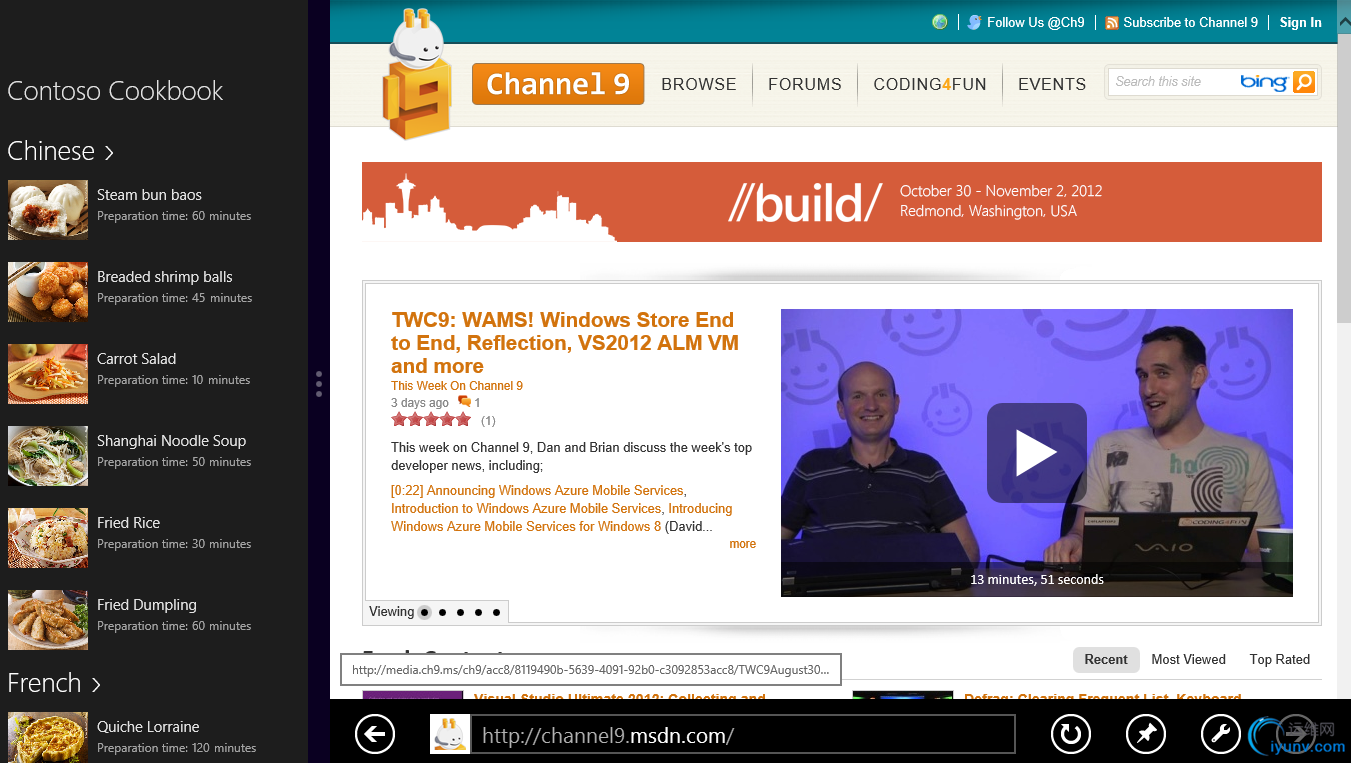The width and height of the screenshot is (1351, 763).
Task: Select the Fried Dumpling recipe title
Action: point(147,605)
